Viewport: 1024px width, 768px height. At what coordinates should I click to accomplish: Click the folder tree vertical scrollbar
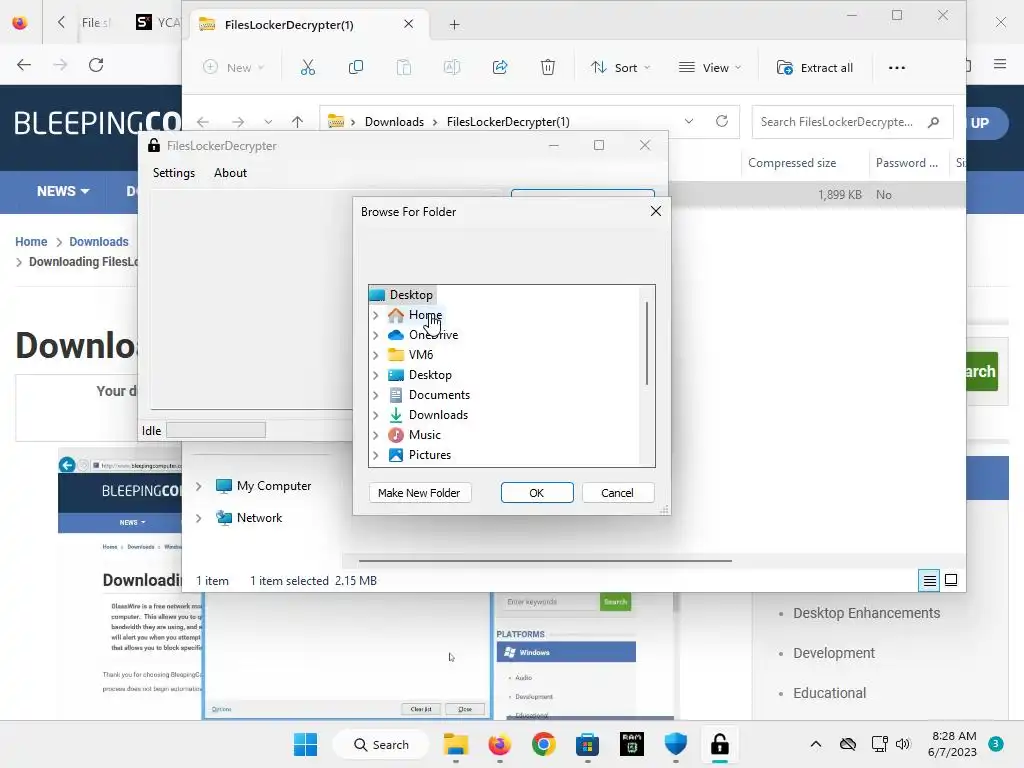tap(647, 344)
